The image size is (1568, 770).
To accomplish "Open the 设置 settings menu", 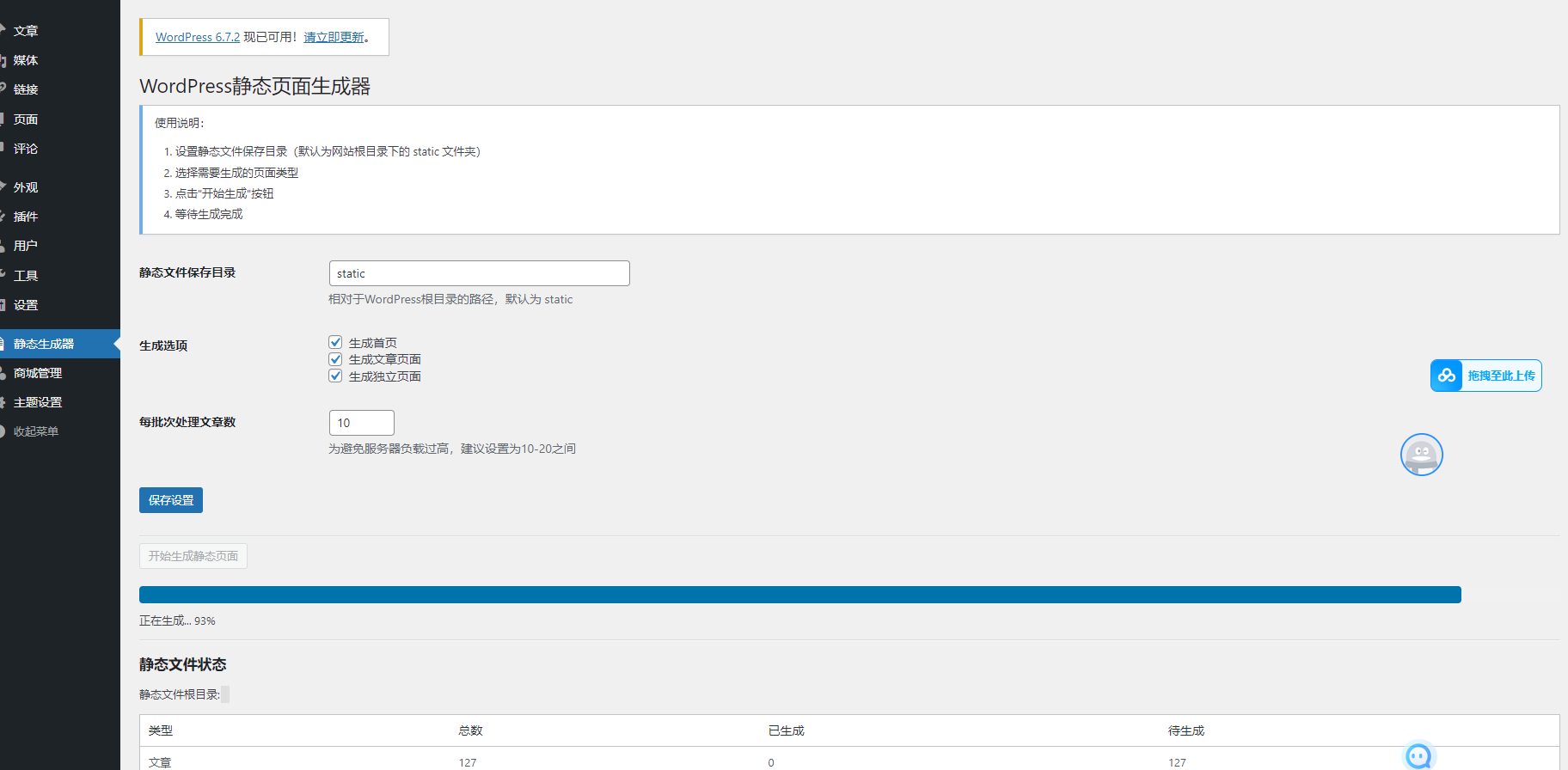I will tap(26, 305).
